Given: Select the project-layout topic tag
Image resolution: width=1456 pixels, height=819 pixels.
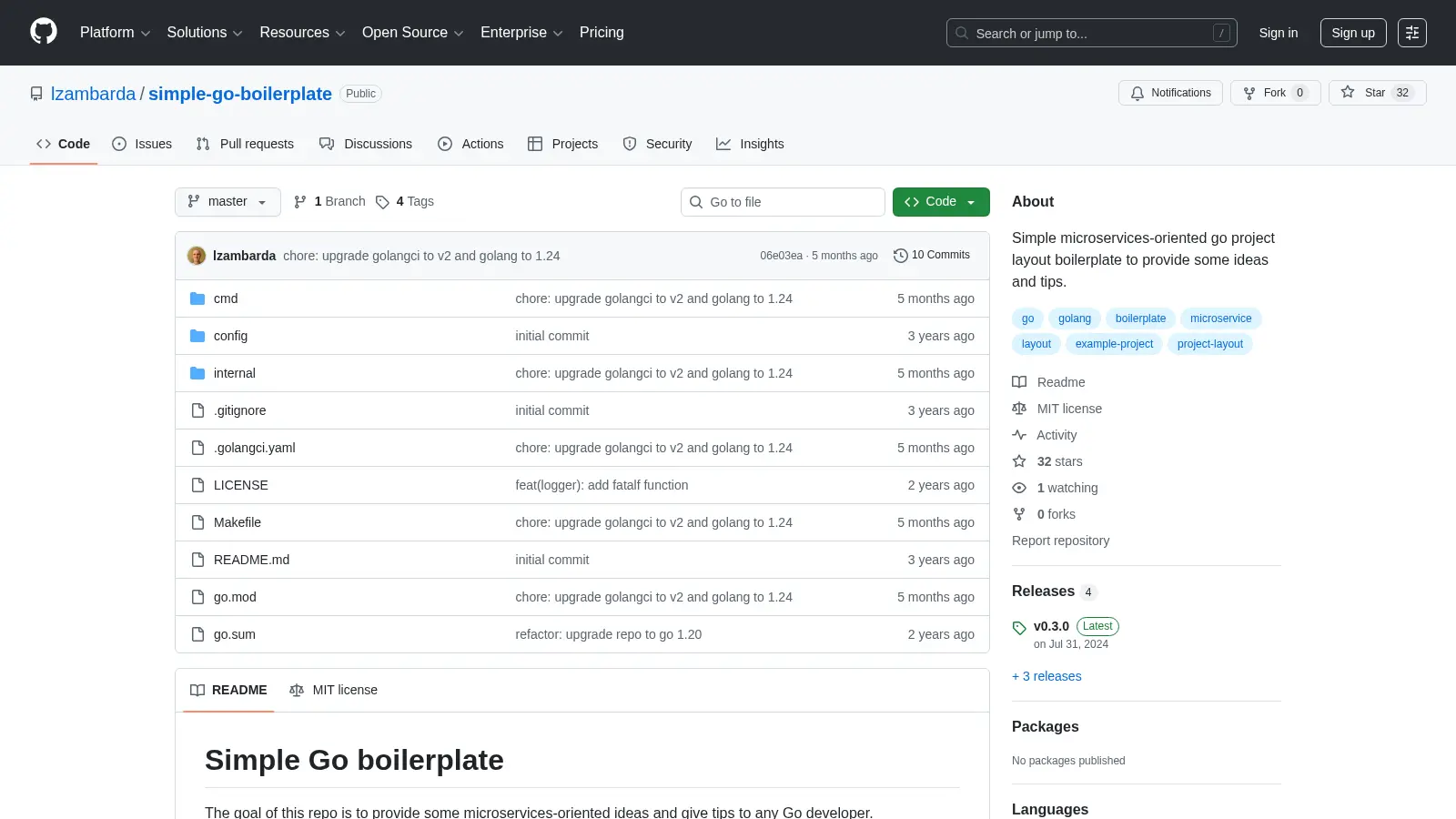Looking at the screenshot, I should point(1209,344).
